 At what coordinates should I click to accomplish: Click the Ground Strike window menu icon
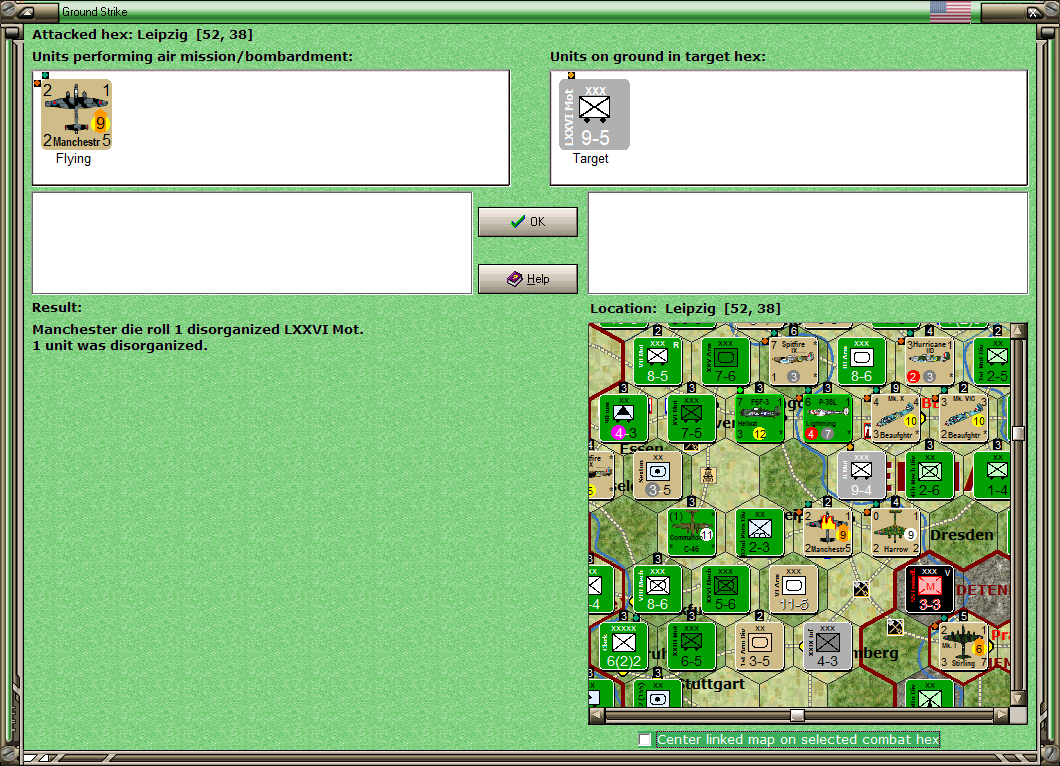pos(26,11)
